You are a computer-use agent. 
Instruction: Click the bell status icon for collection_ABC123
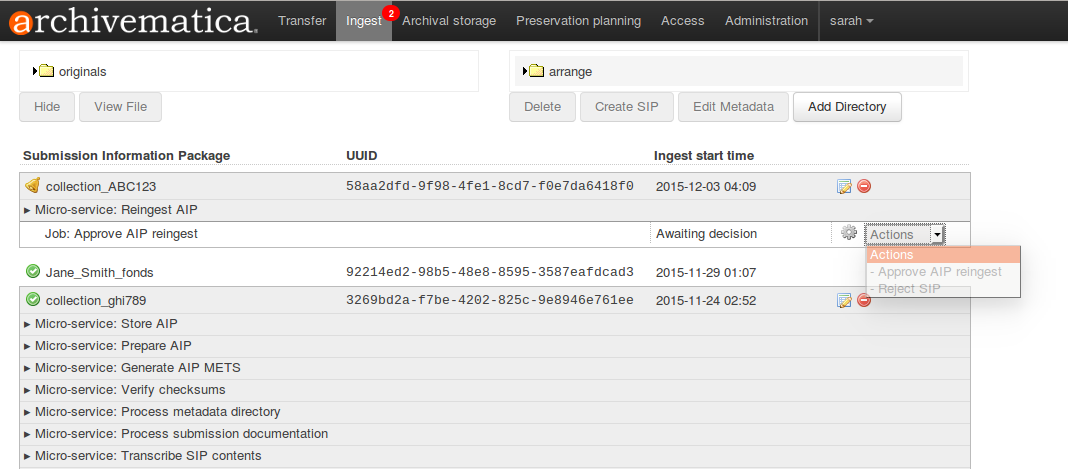33,186
